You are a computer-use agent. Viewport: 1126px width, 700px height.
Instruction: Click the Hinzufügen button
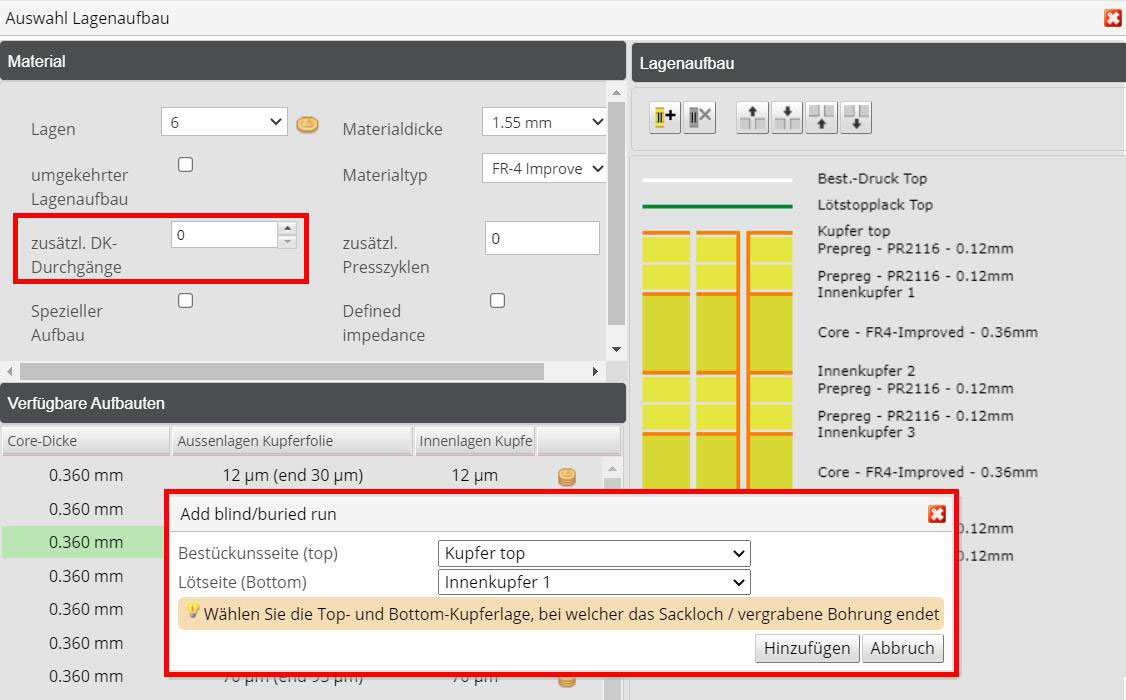[x=806, y=648]
